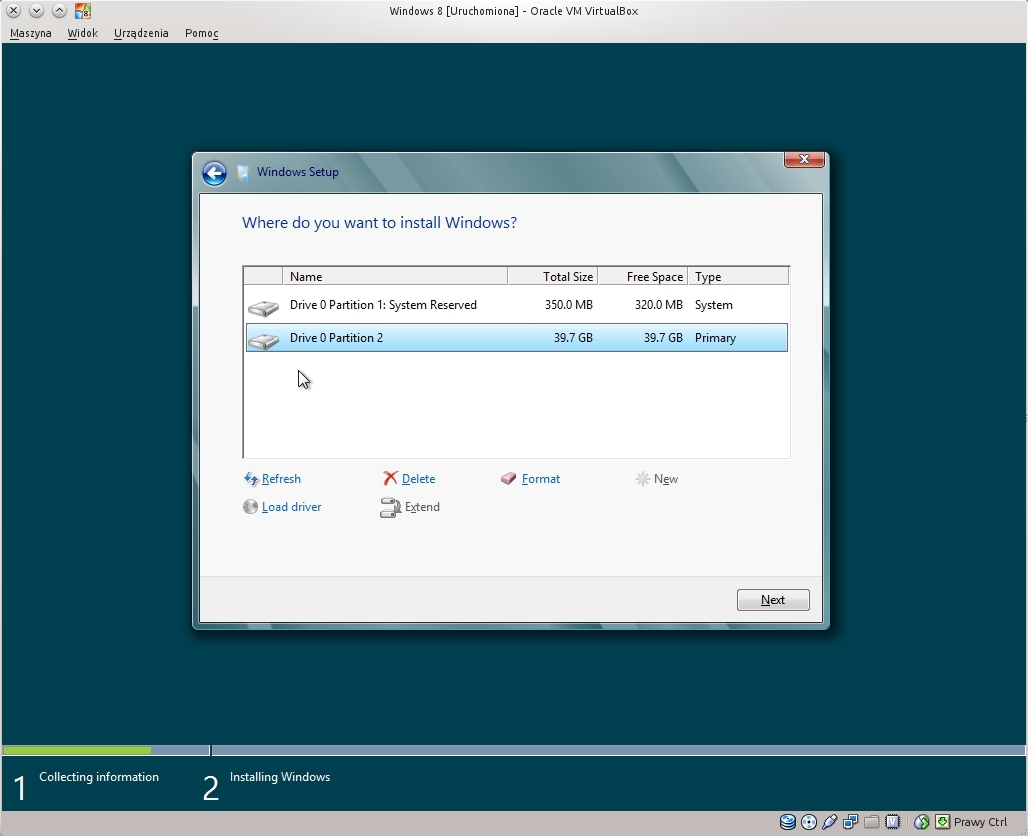This screenshot has height=836, width=1028.
Task: Click the USB devices icon in VirtualBox status bar
Action: pos(829,822)
